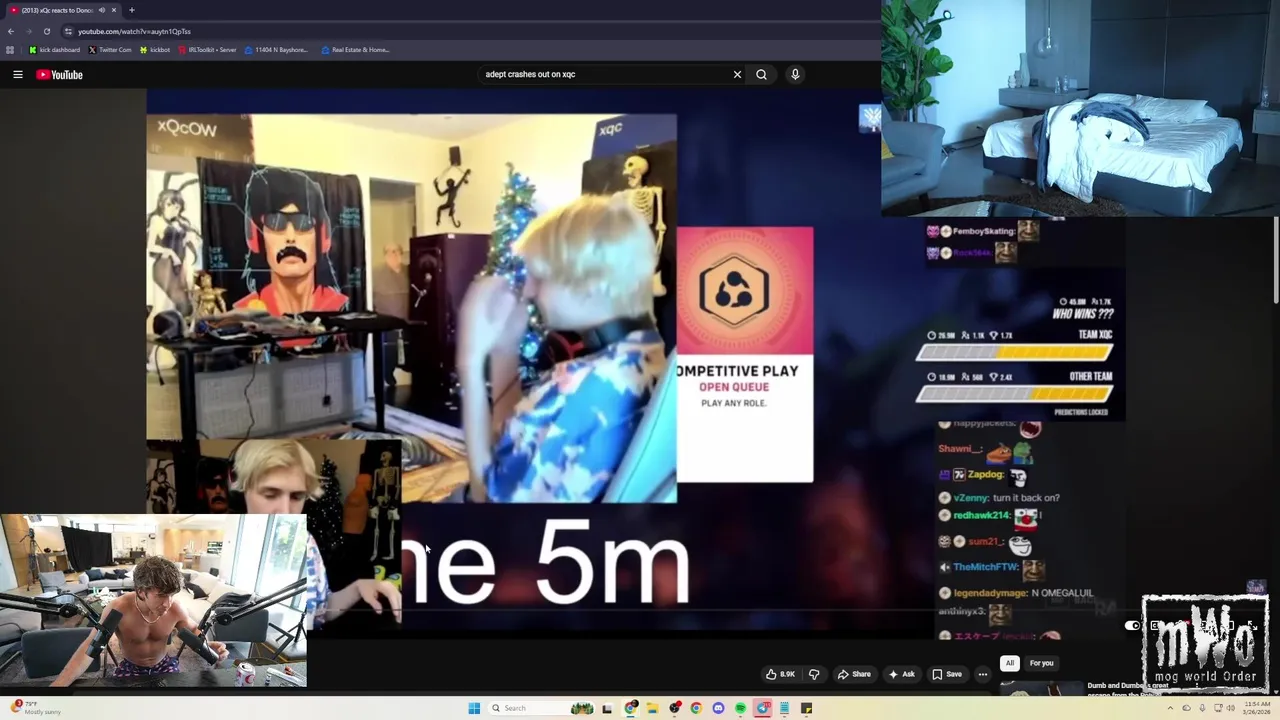Select the 'For you' recommendations chip
The height and width of the screenshot is (720, 1280).
(1041, 663)
